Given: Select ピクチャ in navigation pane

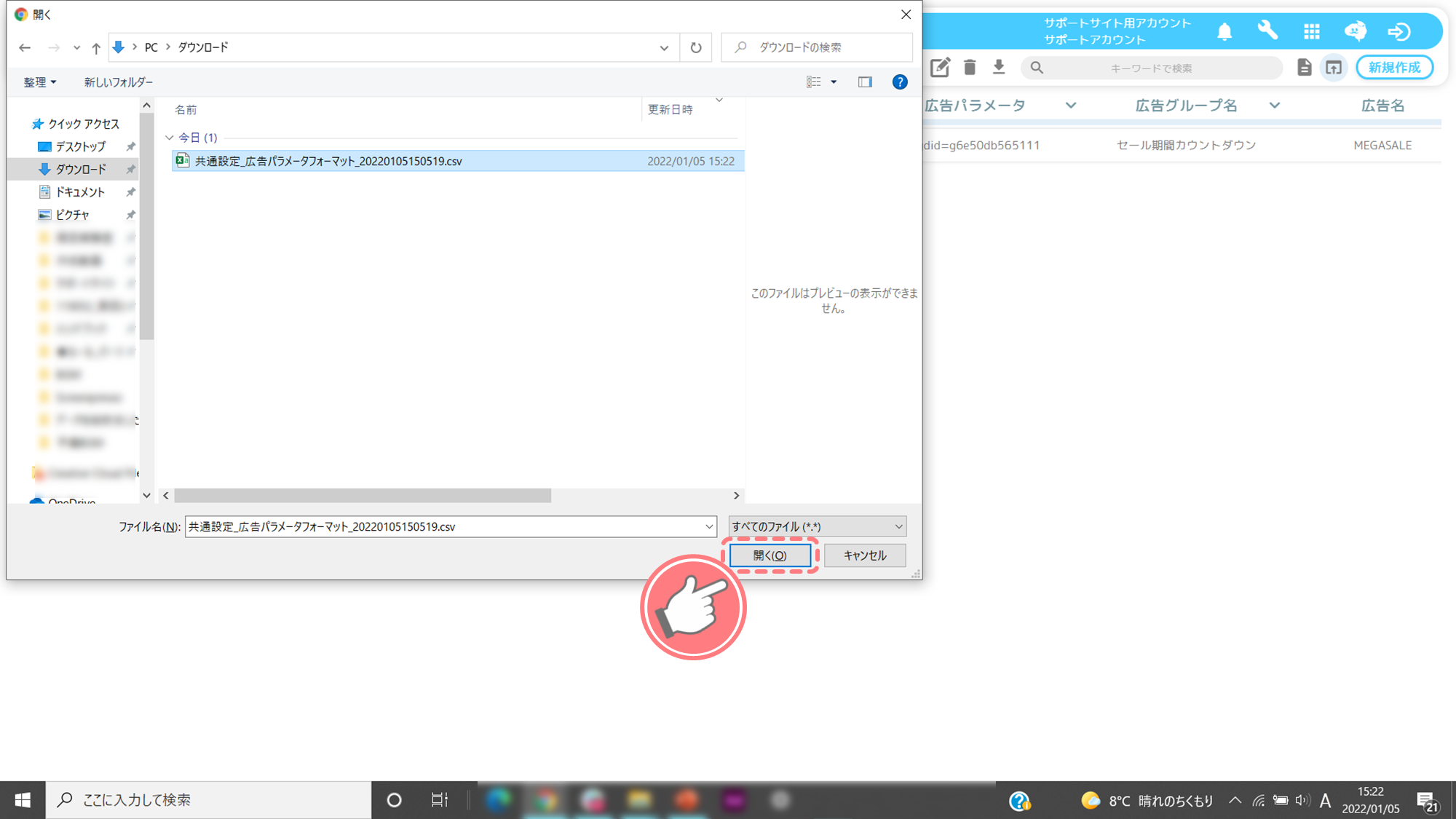Looking at the screenshot, I should (72, 215).
